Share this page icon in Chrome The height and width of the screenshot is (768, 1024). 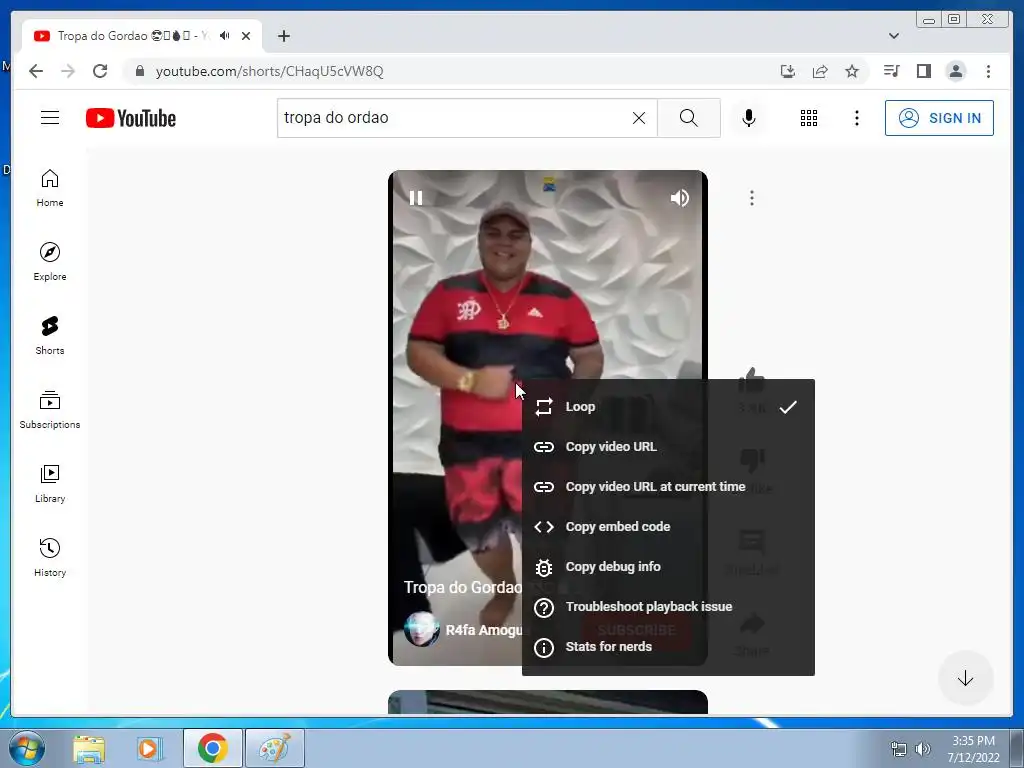820,71
